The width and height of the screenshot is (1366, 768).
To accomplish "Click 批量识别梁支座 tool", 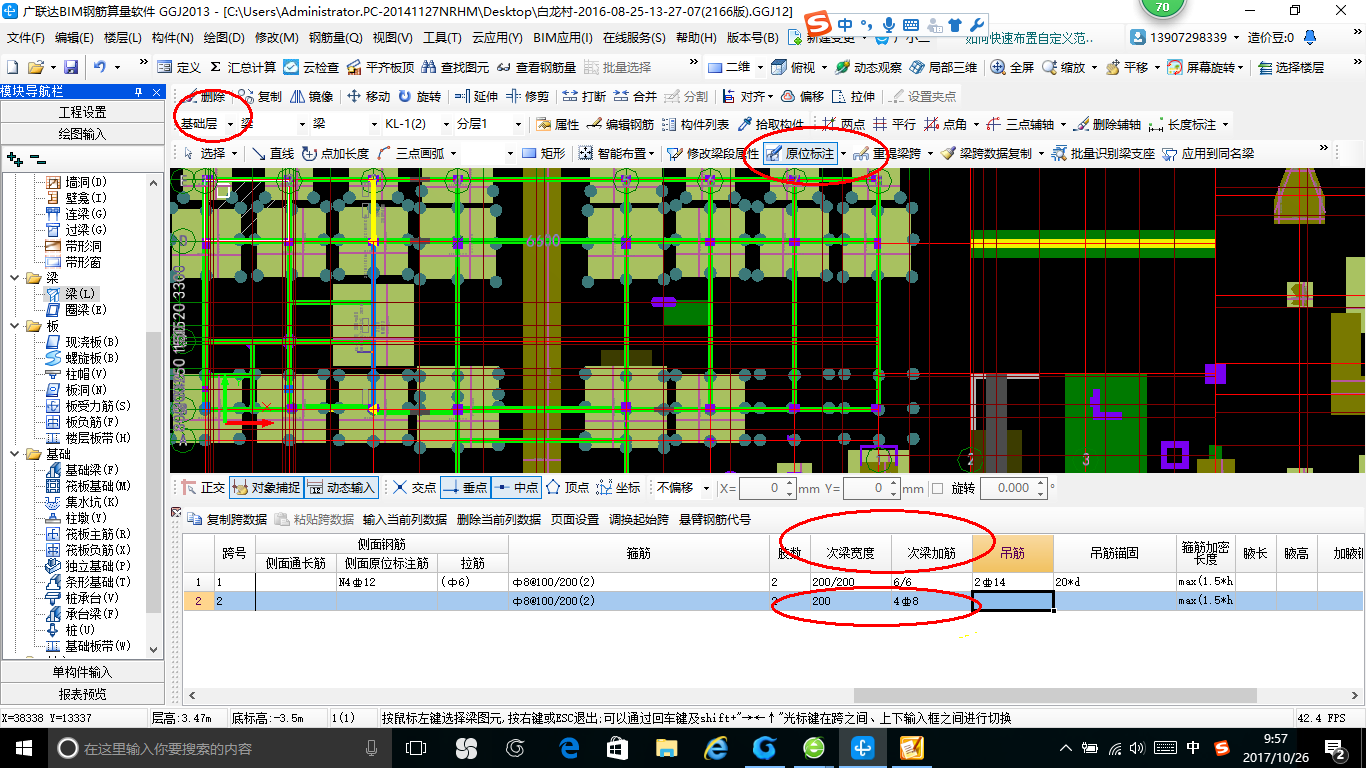I will 1103,153.
